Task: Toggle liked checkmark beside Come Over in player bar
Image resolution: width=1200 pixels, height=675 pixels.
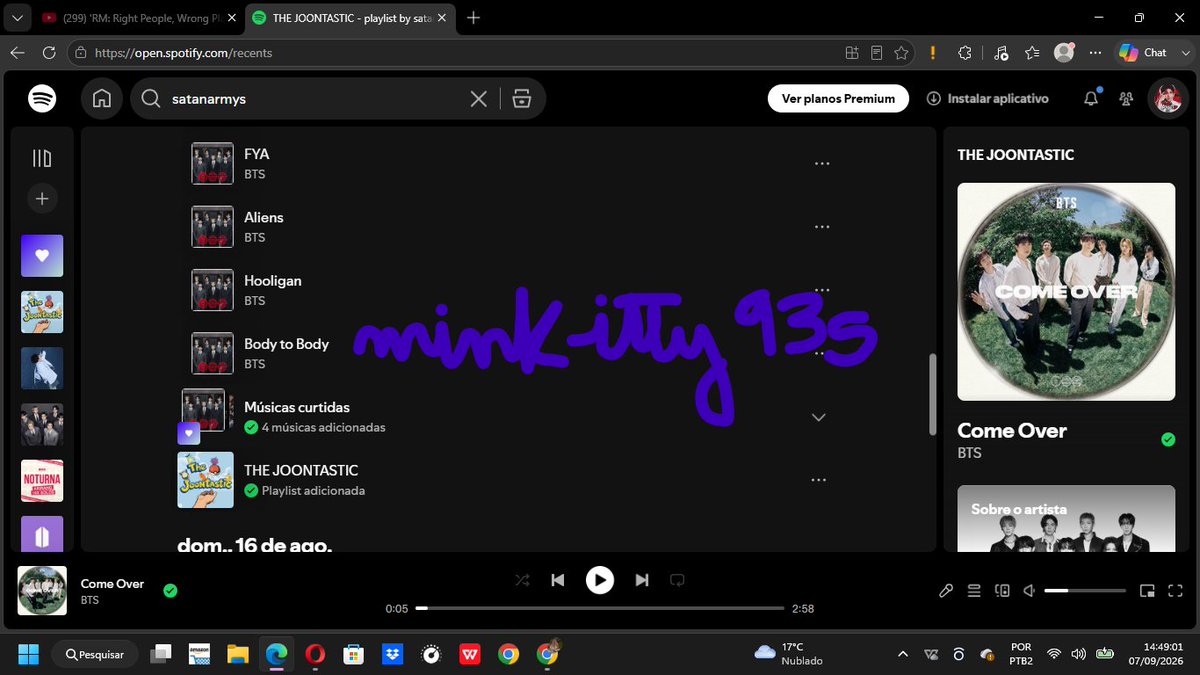Action: pos(170,591)
